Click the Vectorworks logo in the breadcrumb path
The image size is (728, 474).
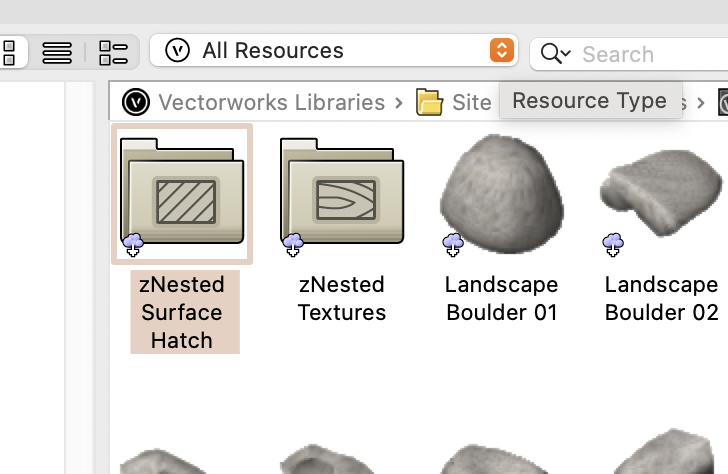point(135,102)
